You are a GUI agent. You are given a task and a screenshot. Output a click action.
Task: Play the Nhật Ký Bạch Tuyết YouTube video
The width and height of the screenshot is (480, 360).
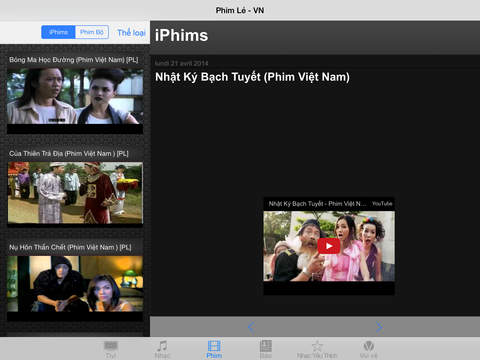(x=329, y=246)
